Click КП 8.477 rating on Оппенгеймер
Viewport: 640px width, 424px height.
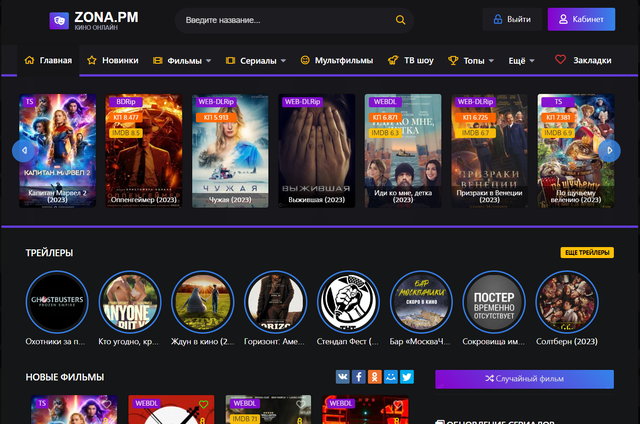click(x=126, y=118)
